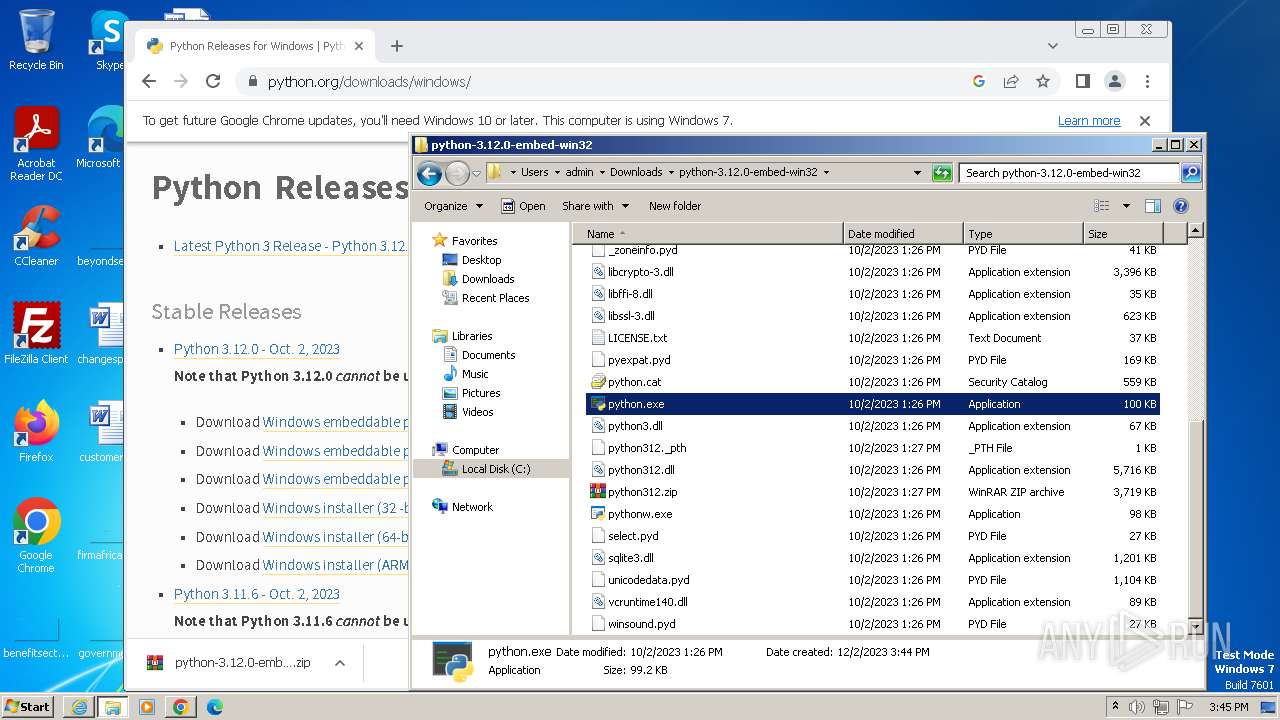Sort files by Name column

click(x=708, y=234)
